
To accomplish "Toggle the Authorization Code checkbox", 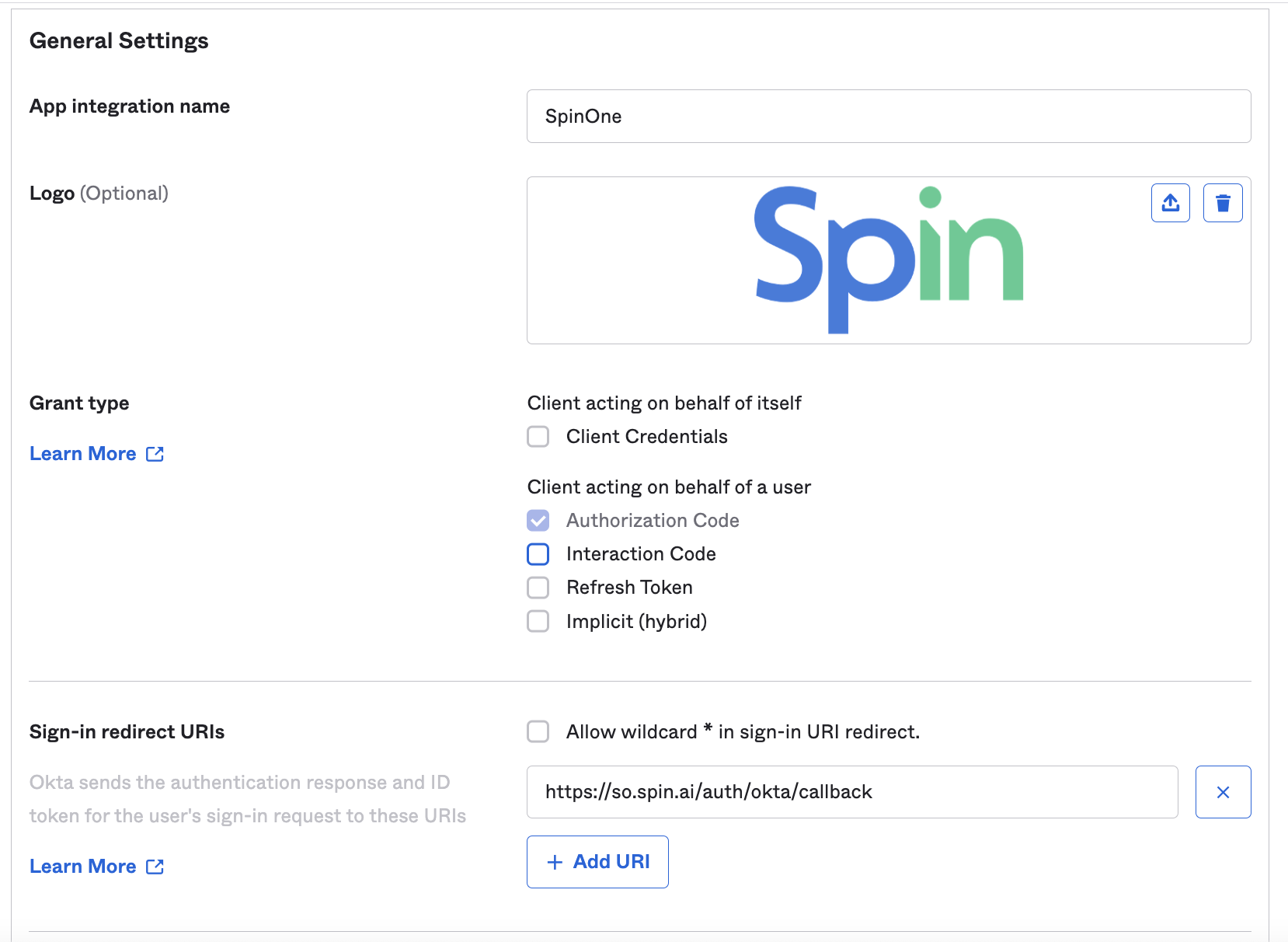I will pyautogui.click(x=538, y=521).
